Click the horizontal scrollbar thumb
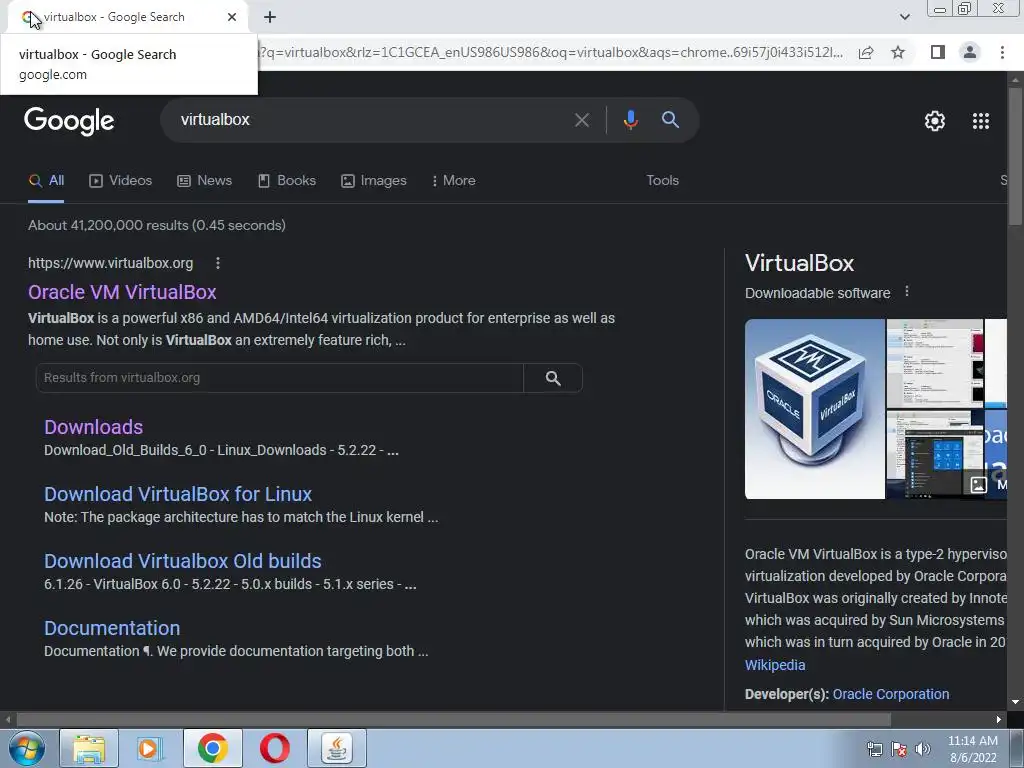Screen dimensions: 1024x768 (x=454, y=719)
